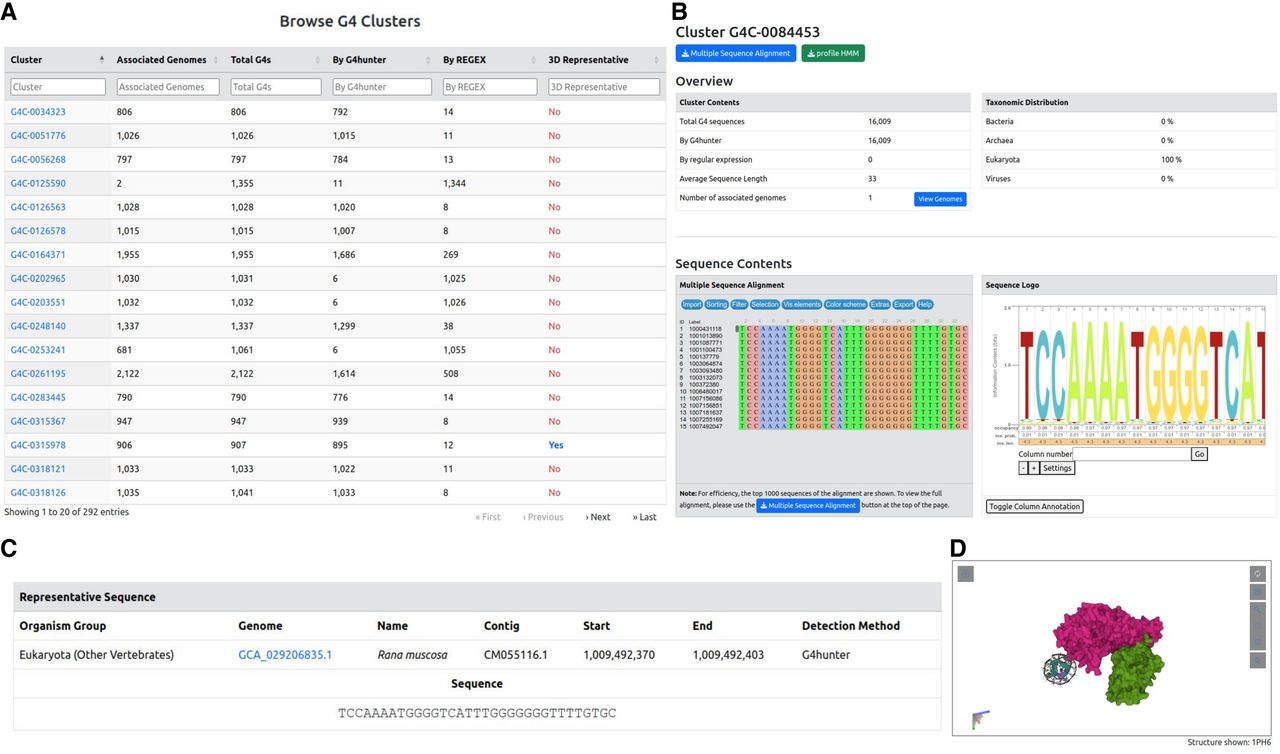Open the Vis.elements menu in alignment viewer
The image size is (1280, 754).
pyautogui.click(x=801, y=304)
